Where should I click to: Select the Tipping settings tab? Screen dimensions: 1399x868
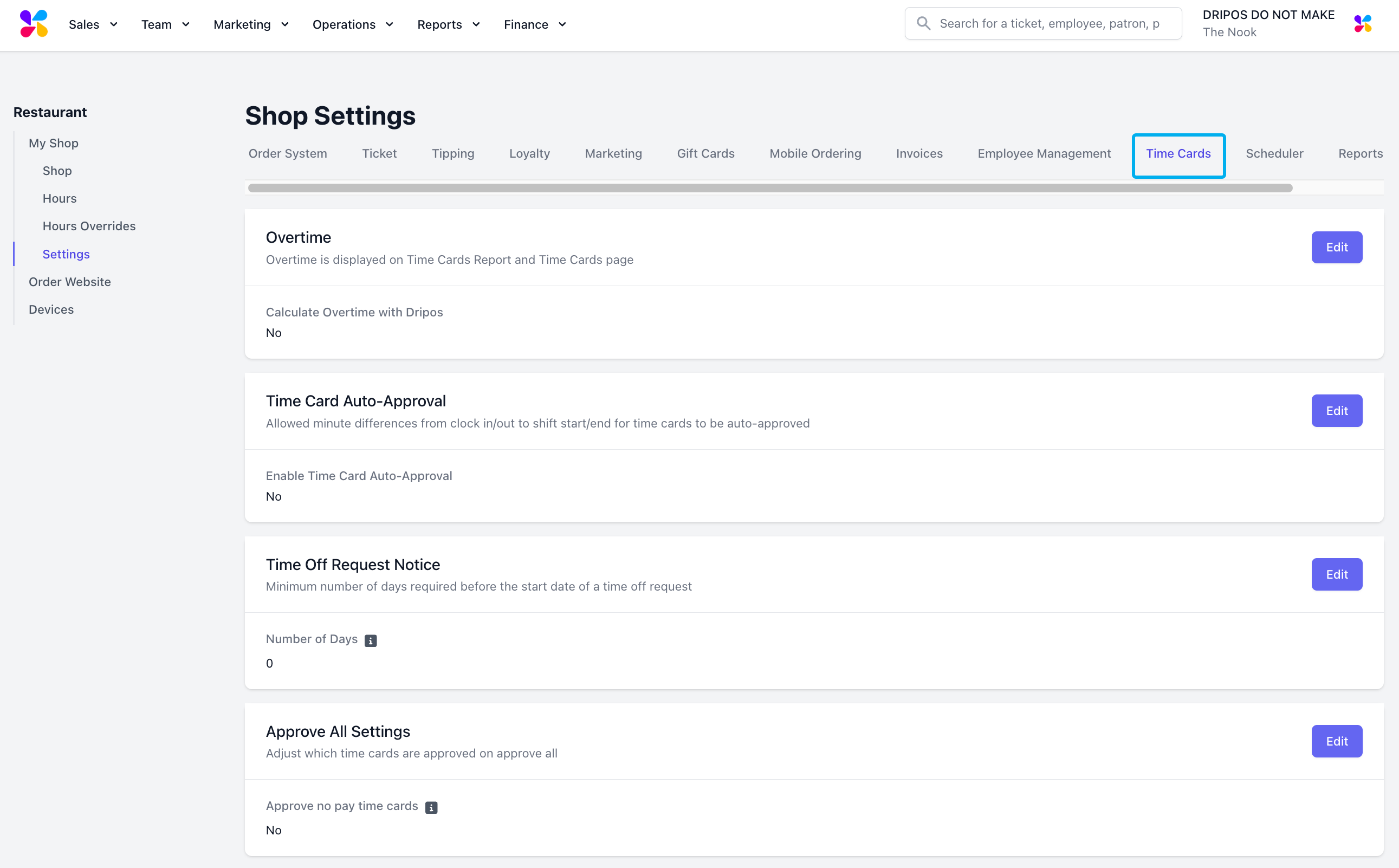point(453,153)
